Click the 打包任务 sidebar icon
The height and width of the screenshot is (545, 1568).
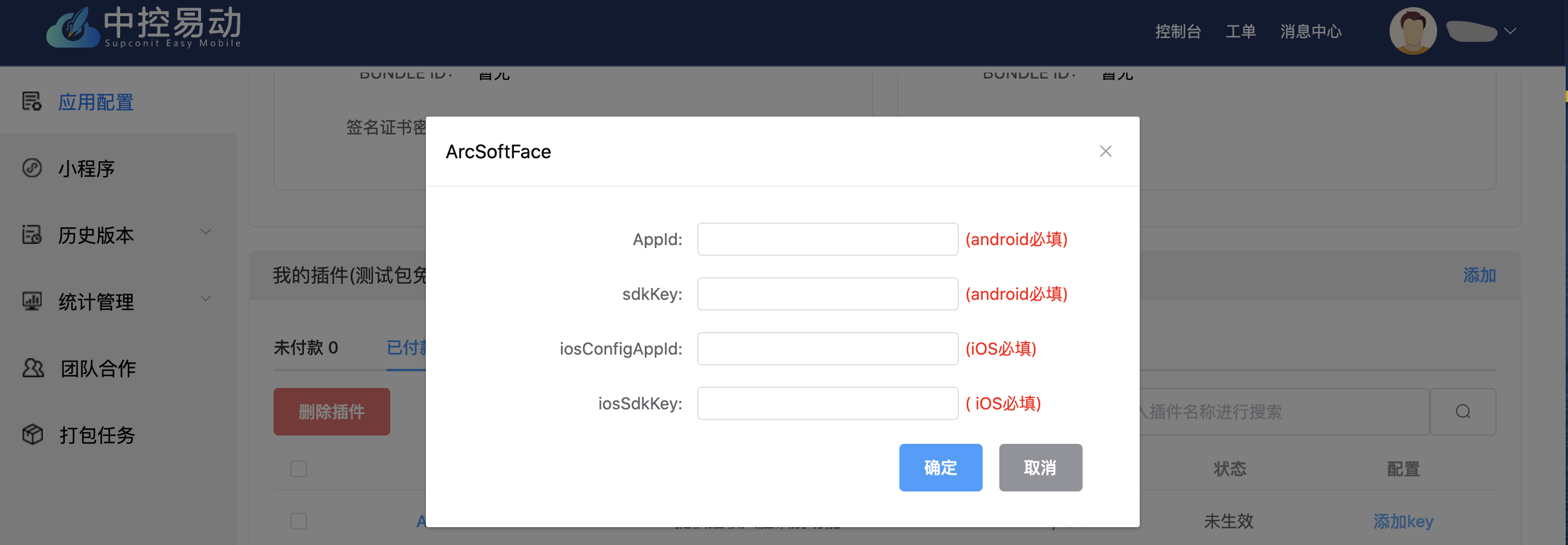33,434
